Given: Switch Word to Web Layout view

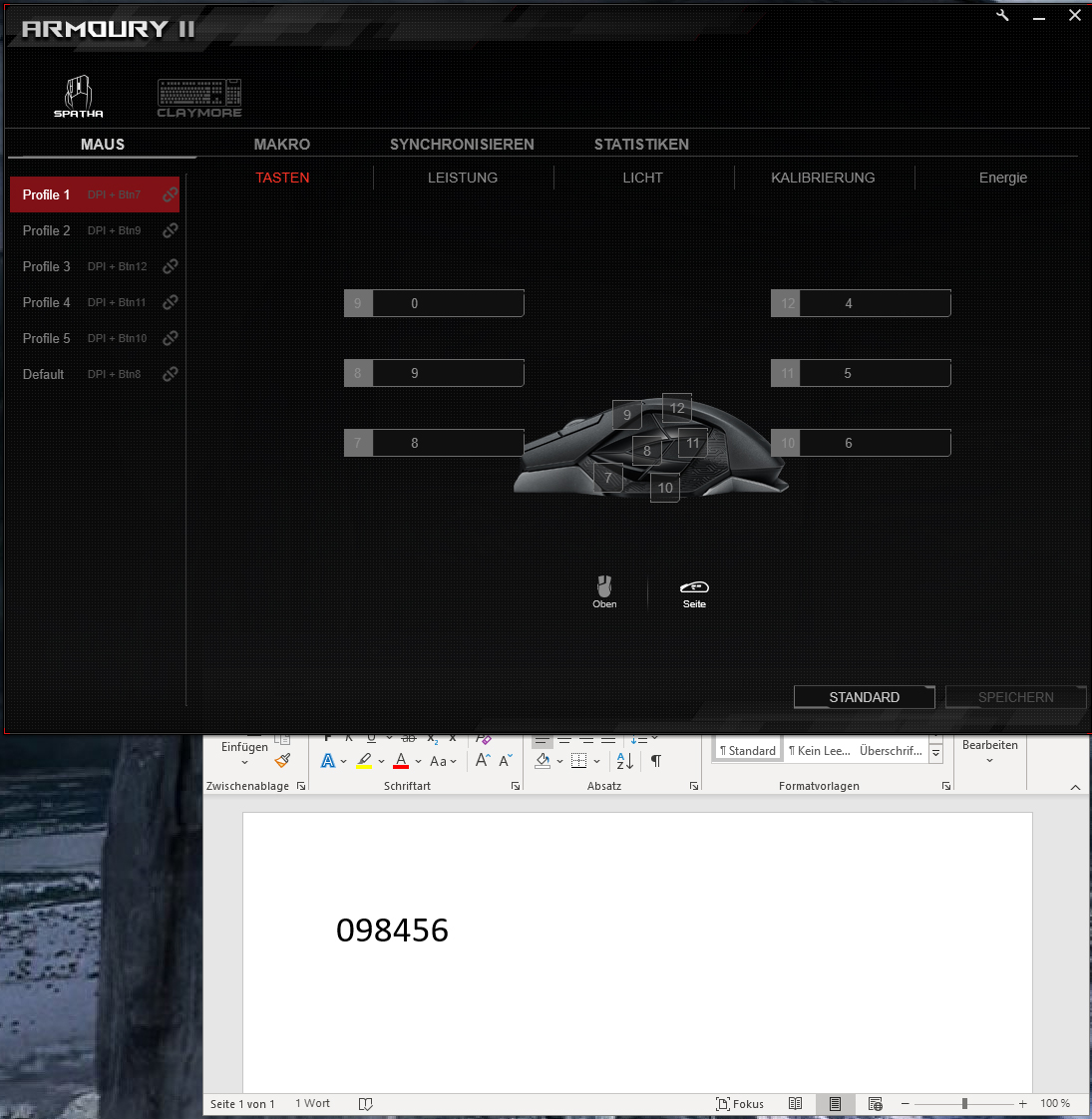Looking at the screenshot, I should pyautogui.click(x=875, y=1104).
